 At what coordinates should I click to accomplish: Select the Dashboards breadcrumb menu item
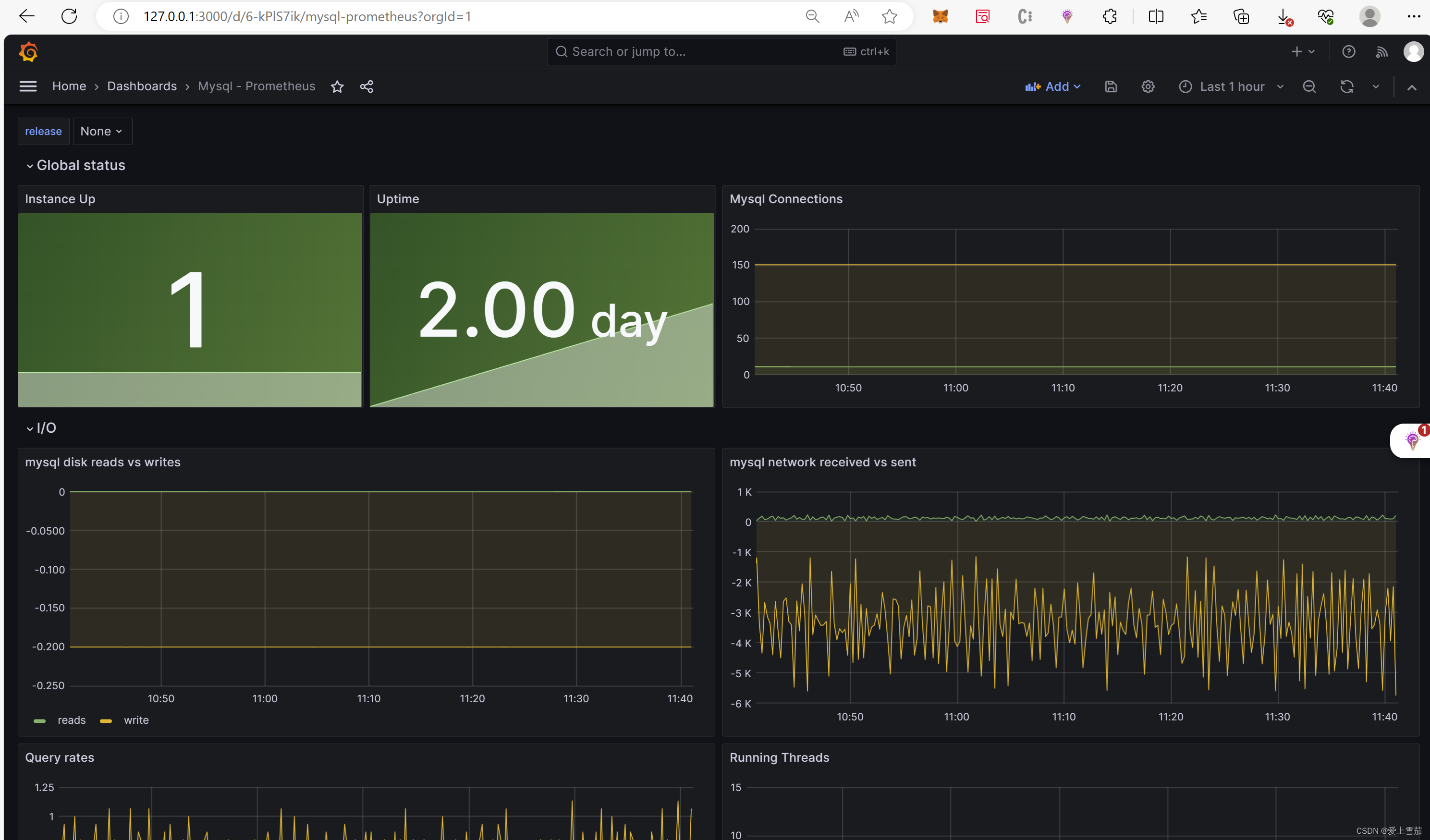click(x=141, y=86)
